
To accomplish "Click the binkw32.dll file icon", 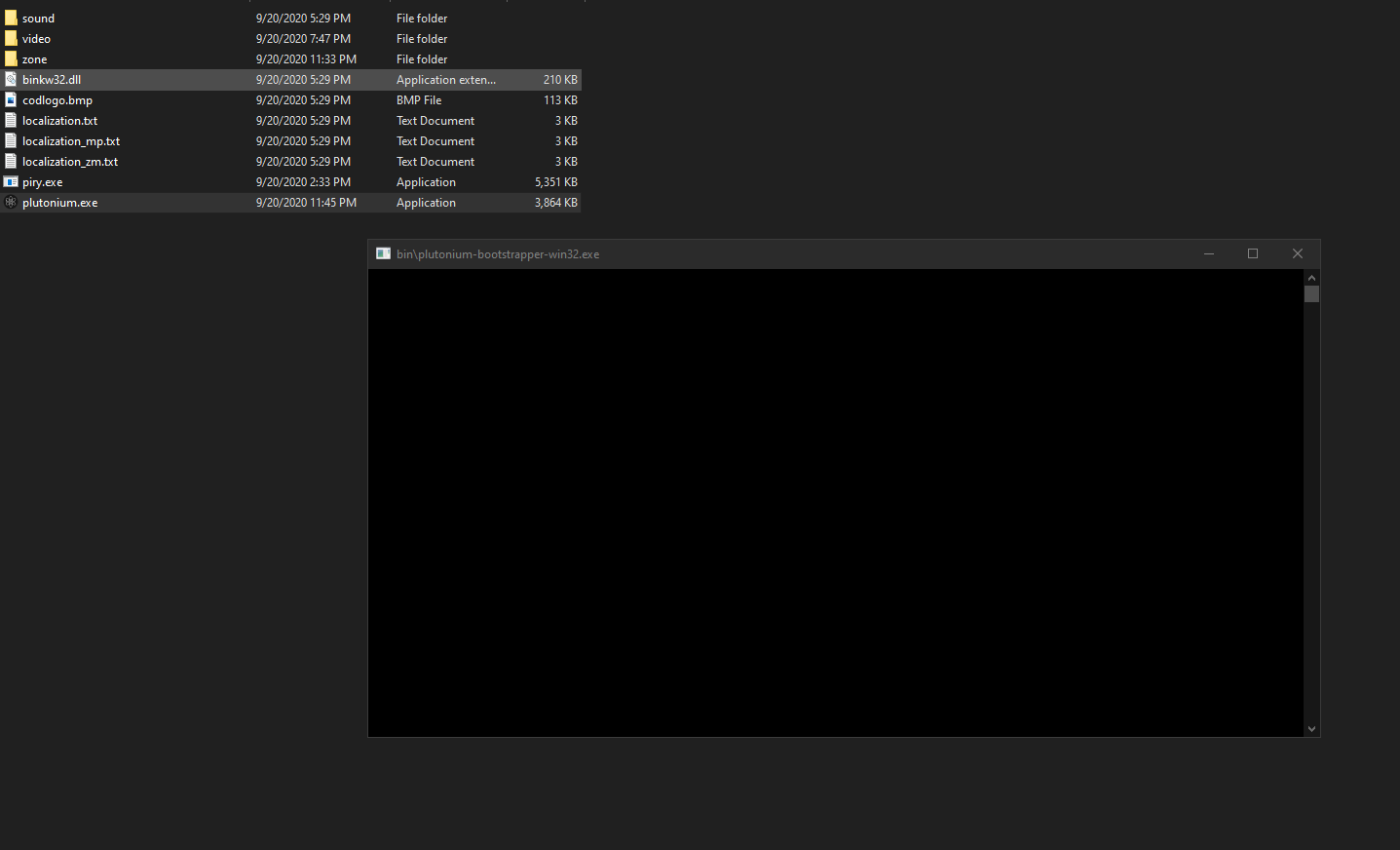I will [11, 79].
